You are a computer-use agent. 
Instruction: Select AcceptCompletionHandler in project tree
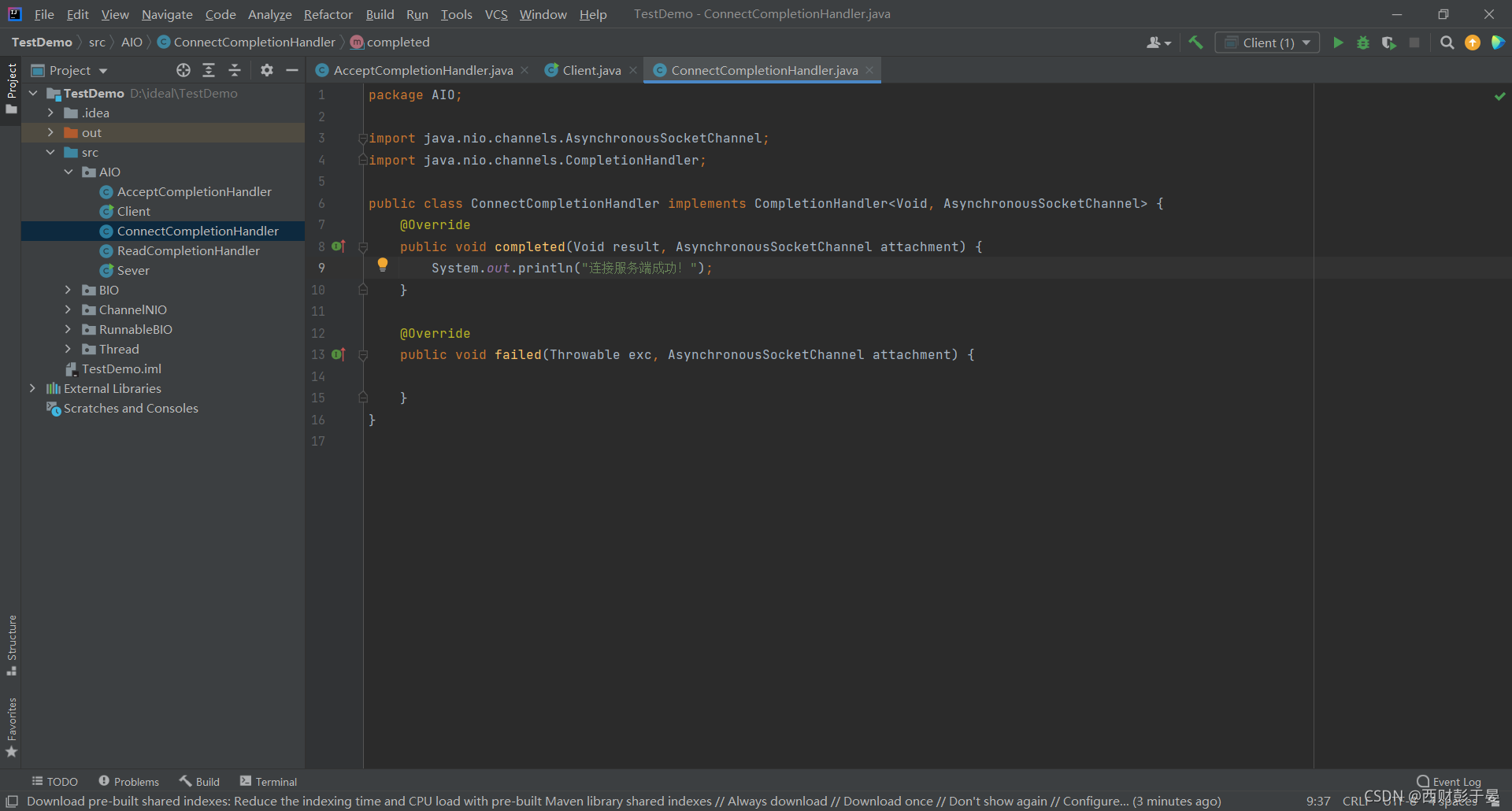194,191
